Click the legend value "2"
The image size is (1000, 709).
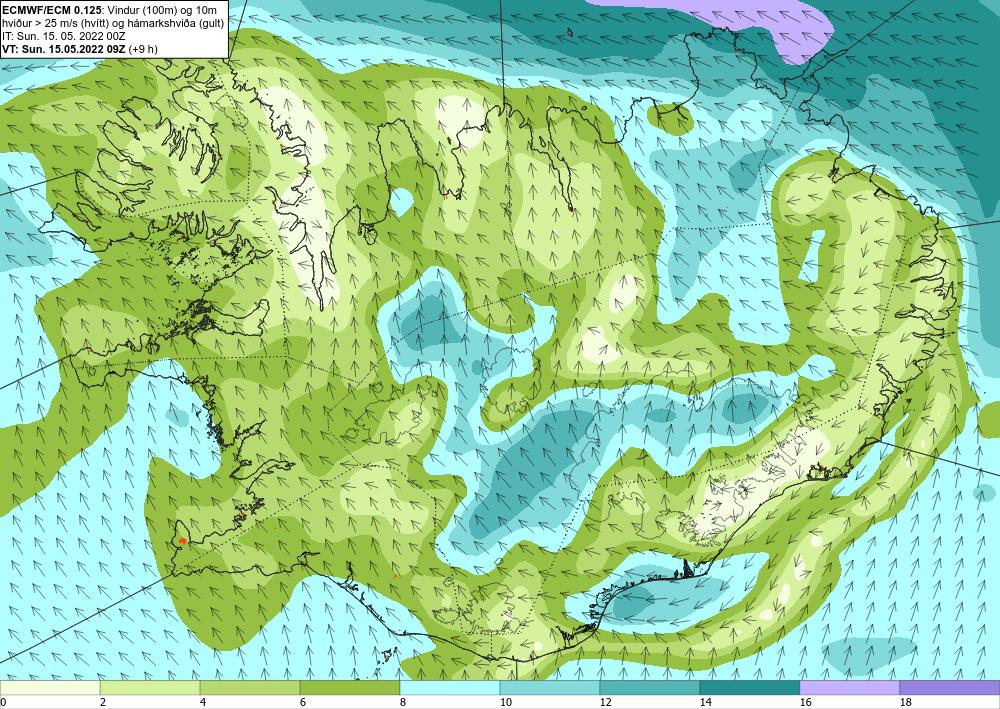(x=103, y=703)
